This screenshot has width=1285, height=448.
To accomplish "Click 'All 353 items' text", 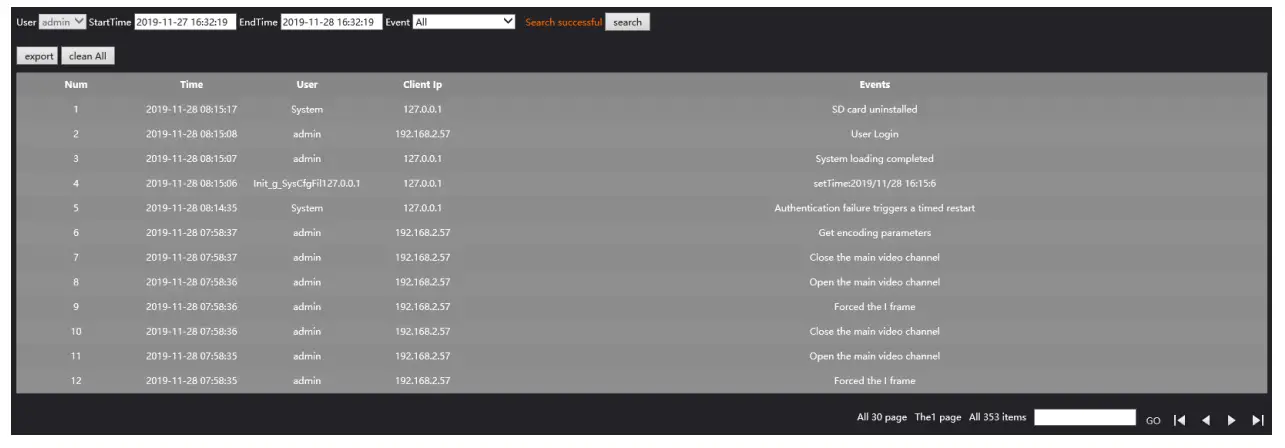I will pyautogui.click(x=998, y=417).
